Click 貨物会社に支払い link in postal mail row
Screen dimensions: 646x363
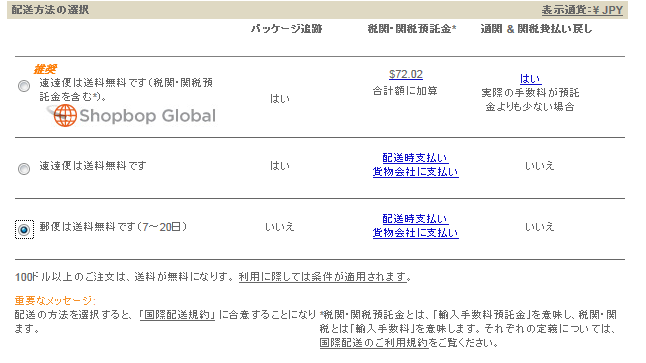click(x=415, y=232)
